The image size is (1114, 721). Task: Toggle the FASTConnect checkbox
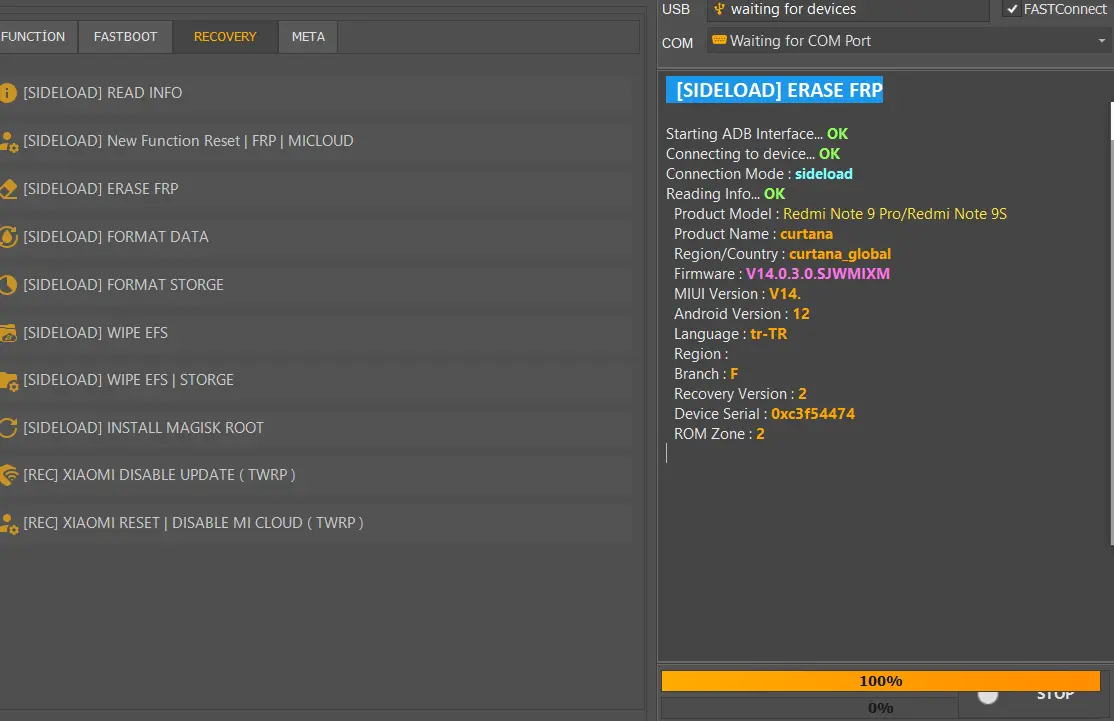tap(1012, 9)
